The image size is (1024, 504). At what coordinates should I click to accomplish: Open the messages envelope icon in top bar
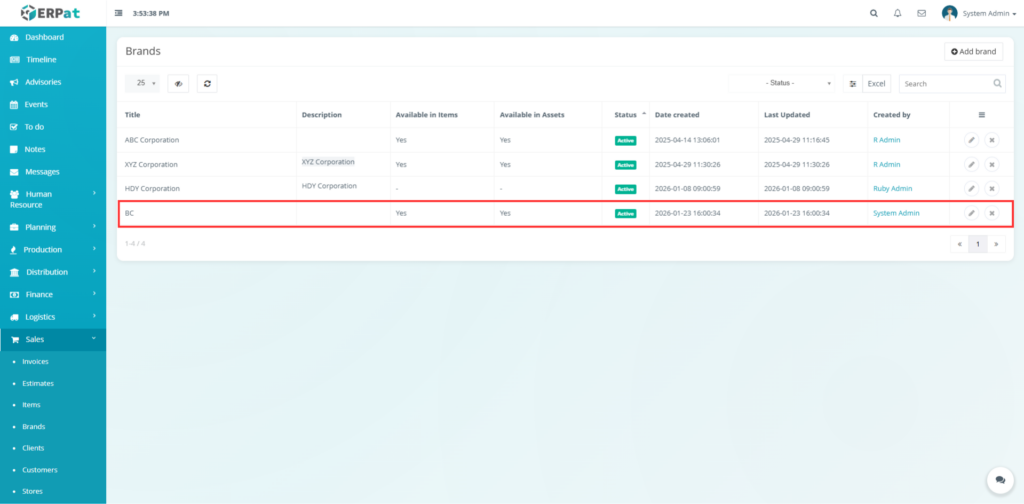[x=921, y=13]
